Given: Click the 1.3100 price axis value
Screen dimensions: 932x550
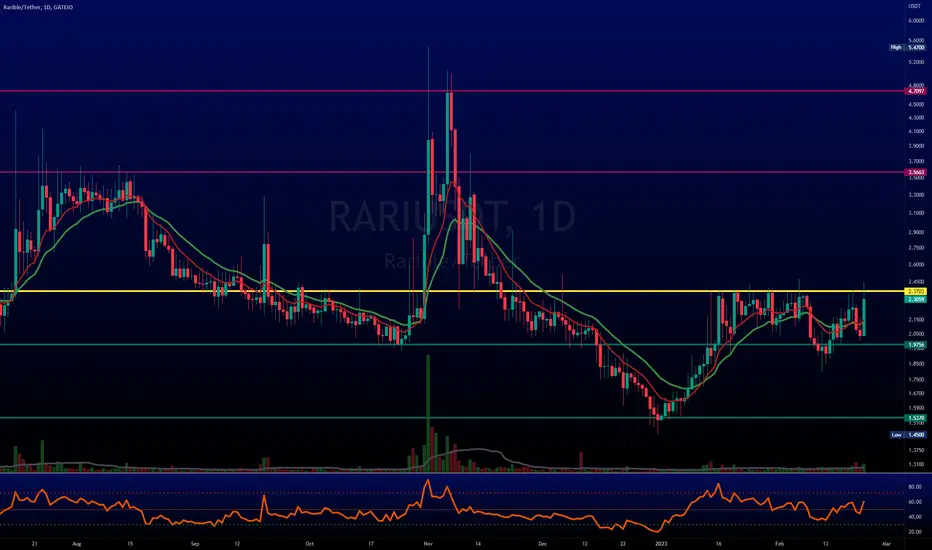Looking at the screenshot, I should click(x=916, y=464).
